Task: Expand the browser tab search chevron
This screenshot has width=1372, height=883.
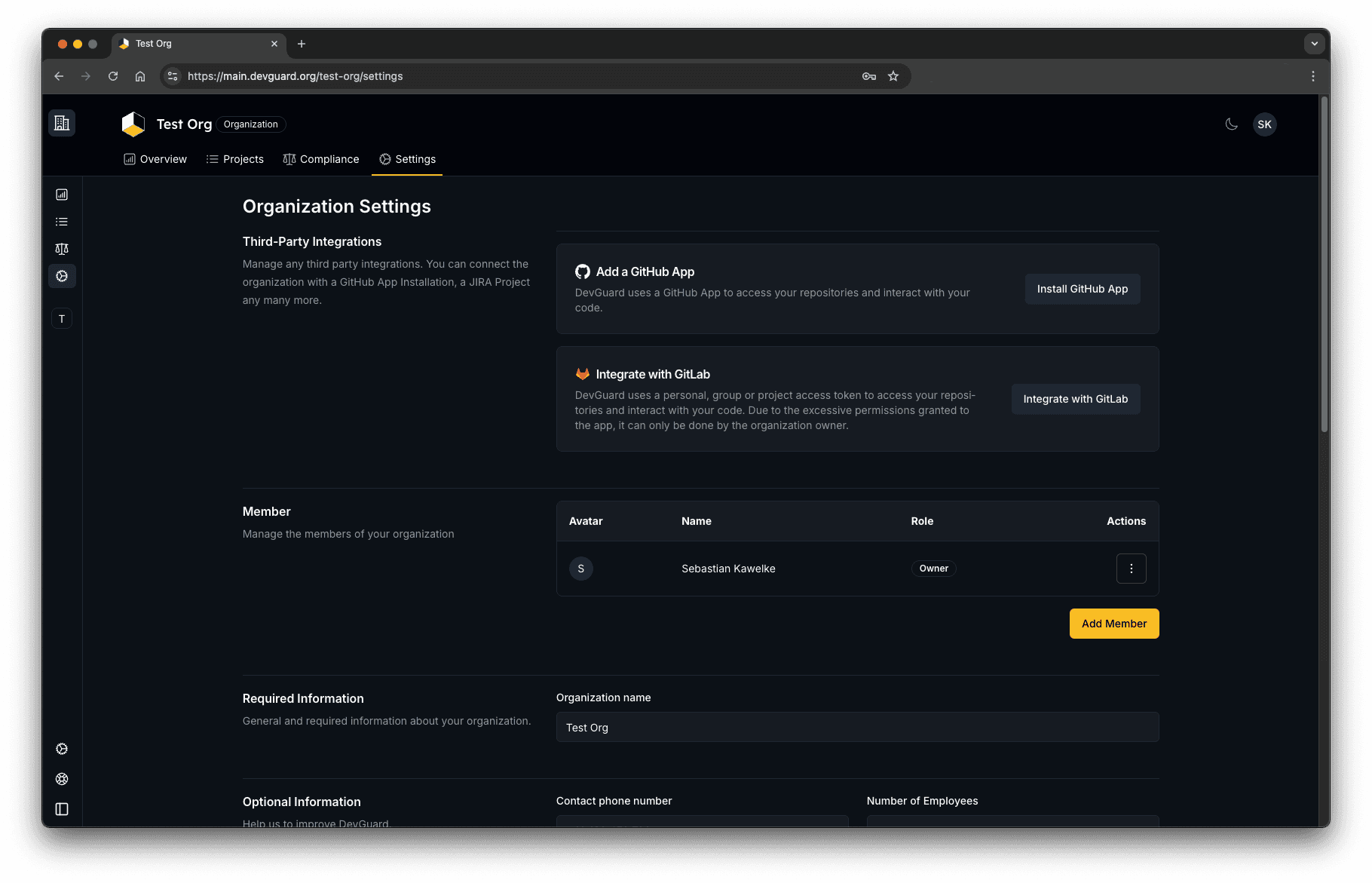Action: (1314, 44)
